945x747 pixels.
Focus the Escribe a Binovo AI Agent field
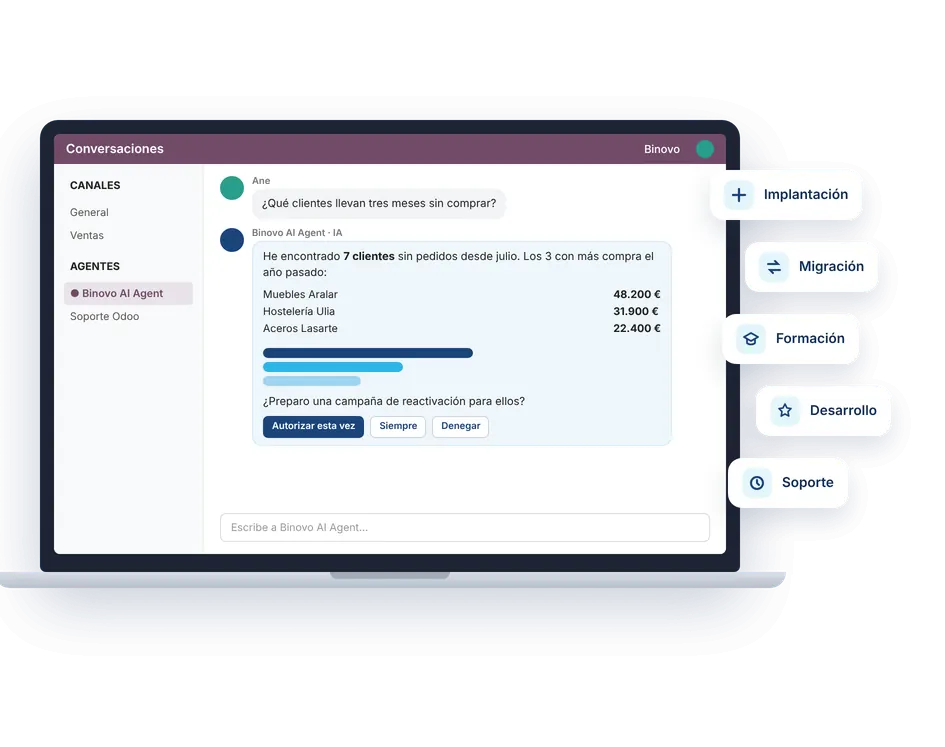coord(465,528)
